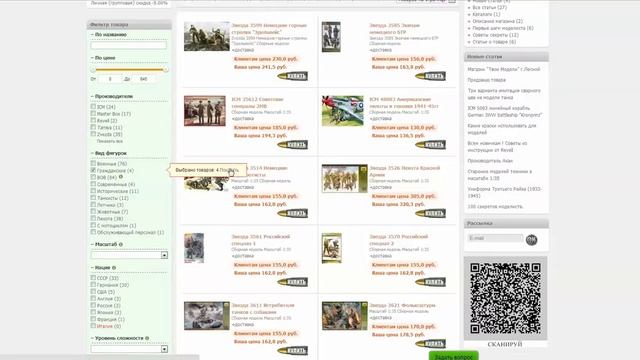Screen dimensions: 640x360
Task: Check the Zvezda (35) checkbox
Action: (x=93, y=134)
